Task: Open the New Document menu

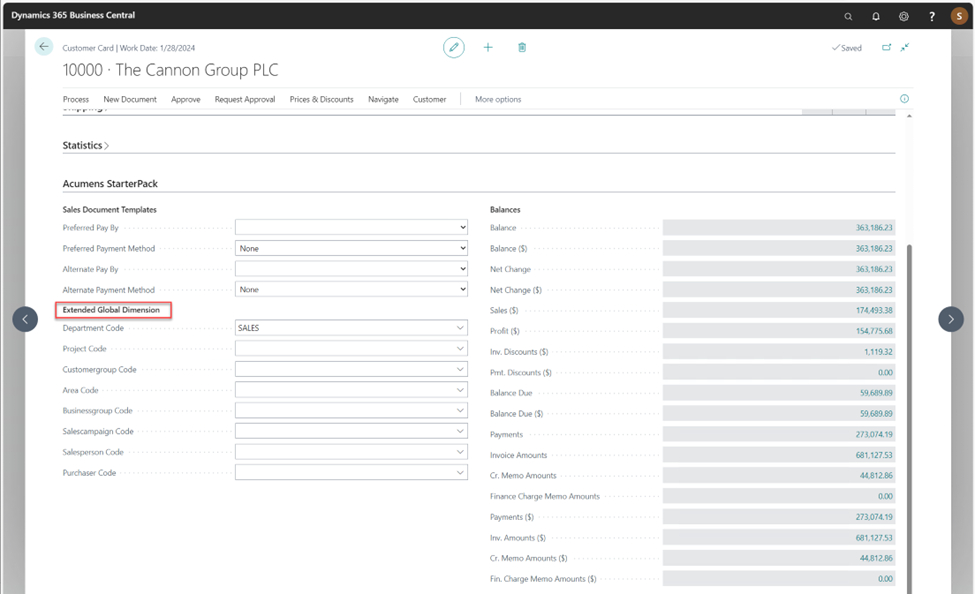Action: tap(130, 100)
